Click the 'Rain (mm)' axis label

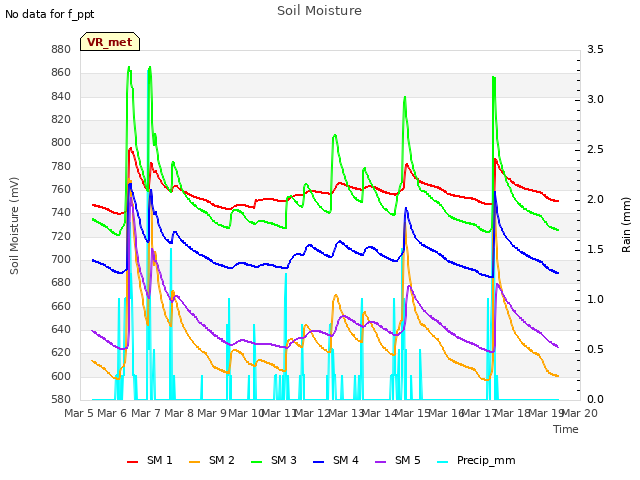coord(626,225)
